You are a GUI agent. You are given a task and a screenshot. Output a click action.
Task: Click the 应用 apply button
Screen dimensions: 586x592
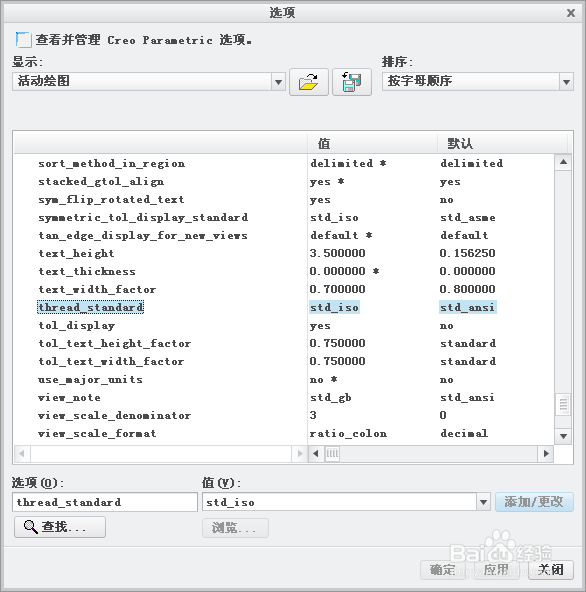496,570
